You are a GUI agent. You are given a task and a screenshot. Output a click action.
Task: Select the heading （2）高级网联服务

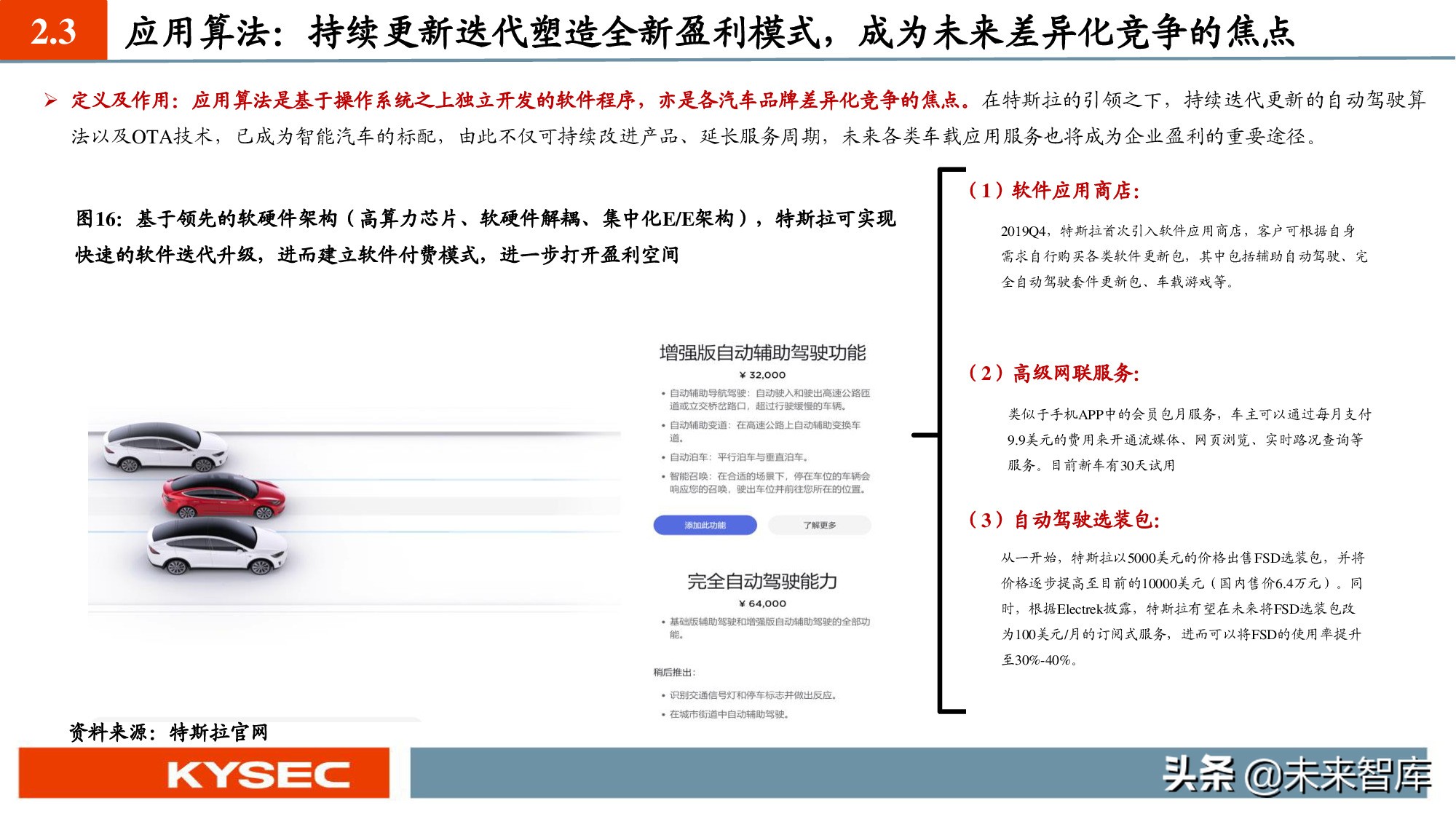(1052, 373)
